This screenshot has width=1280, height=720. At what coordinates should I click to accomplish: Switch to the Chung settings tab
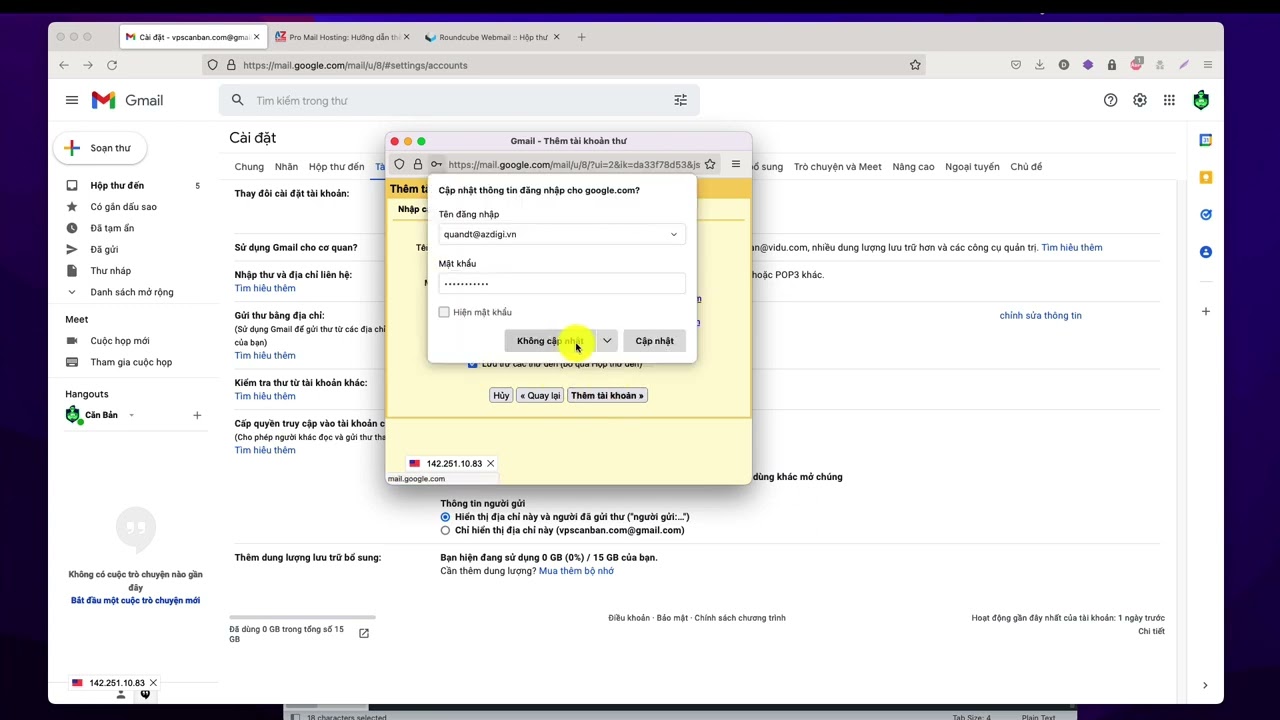249,167
